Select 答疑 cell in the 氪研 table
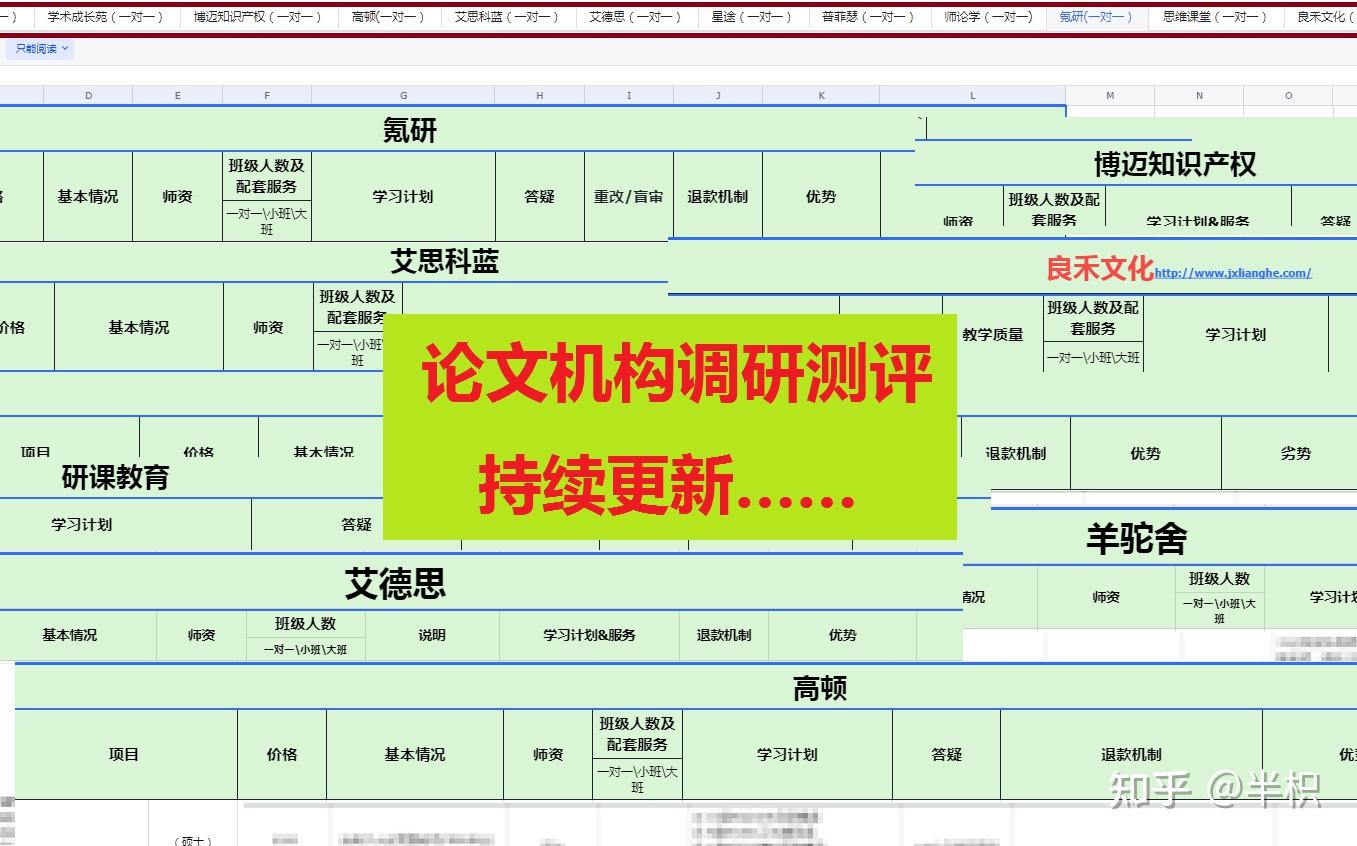This screenshot has width=1357, height=846. pos(540,196)
